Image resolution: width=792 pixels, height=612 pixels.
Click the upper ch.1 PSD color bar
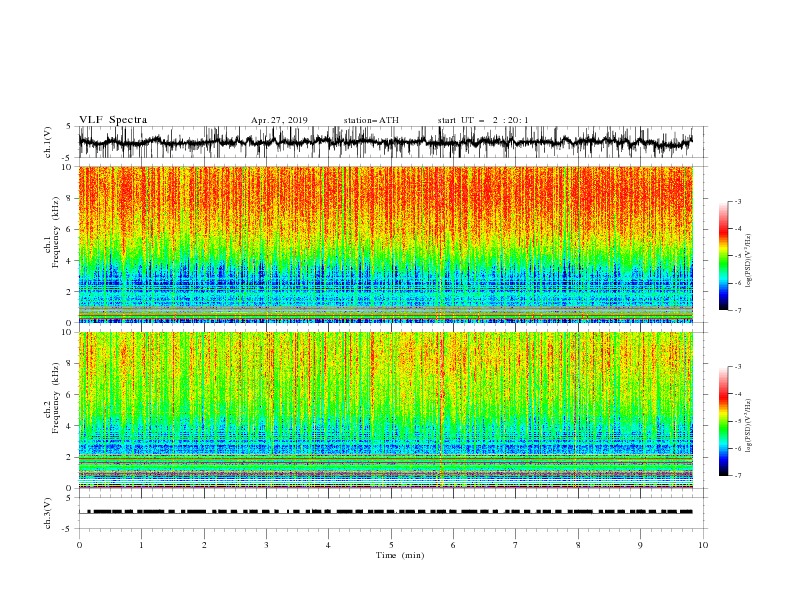coord(723,256)
